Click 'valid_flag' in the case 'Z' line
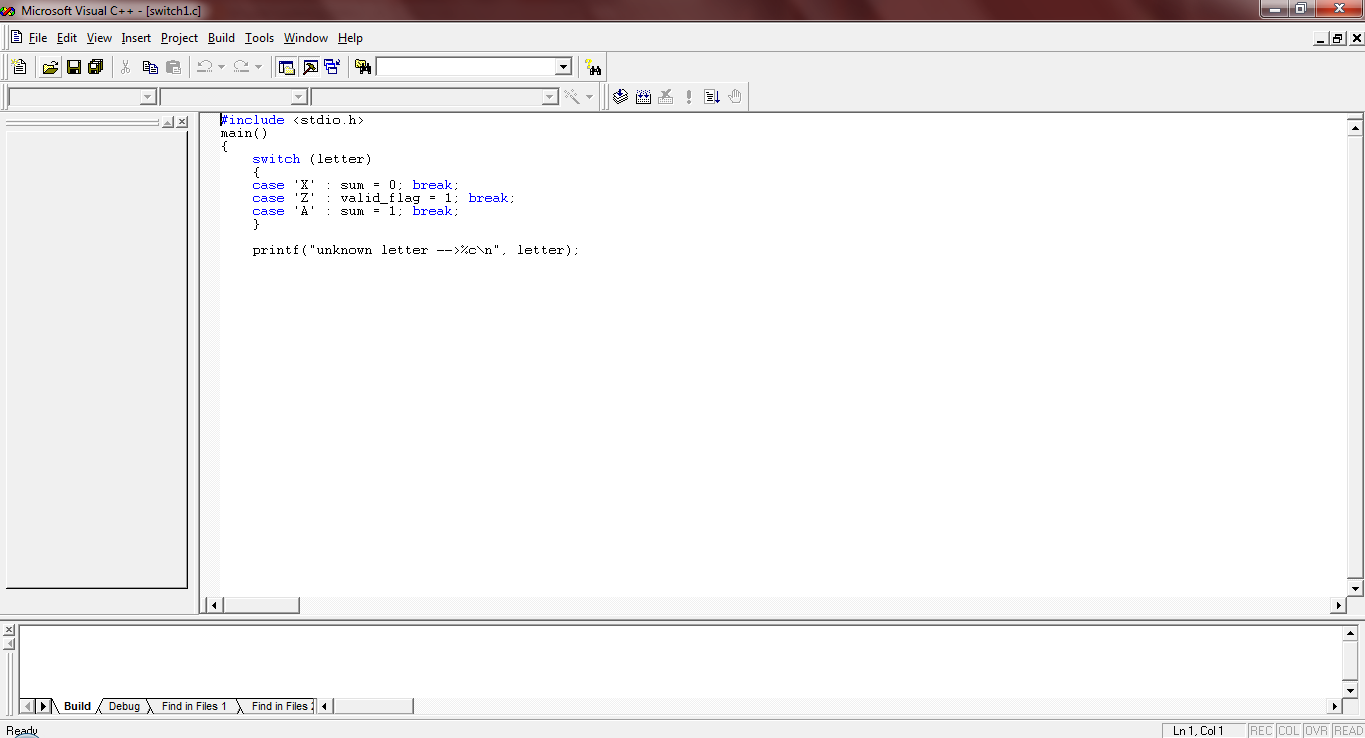Screen dimensions: 1365x738 pos(380,198)
